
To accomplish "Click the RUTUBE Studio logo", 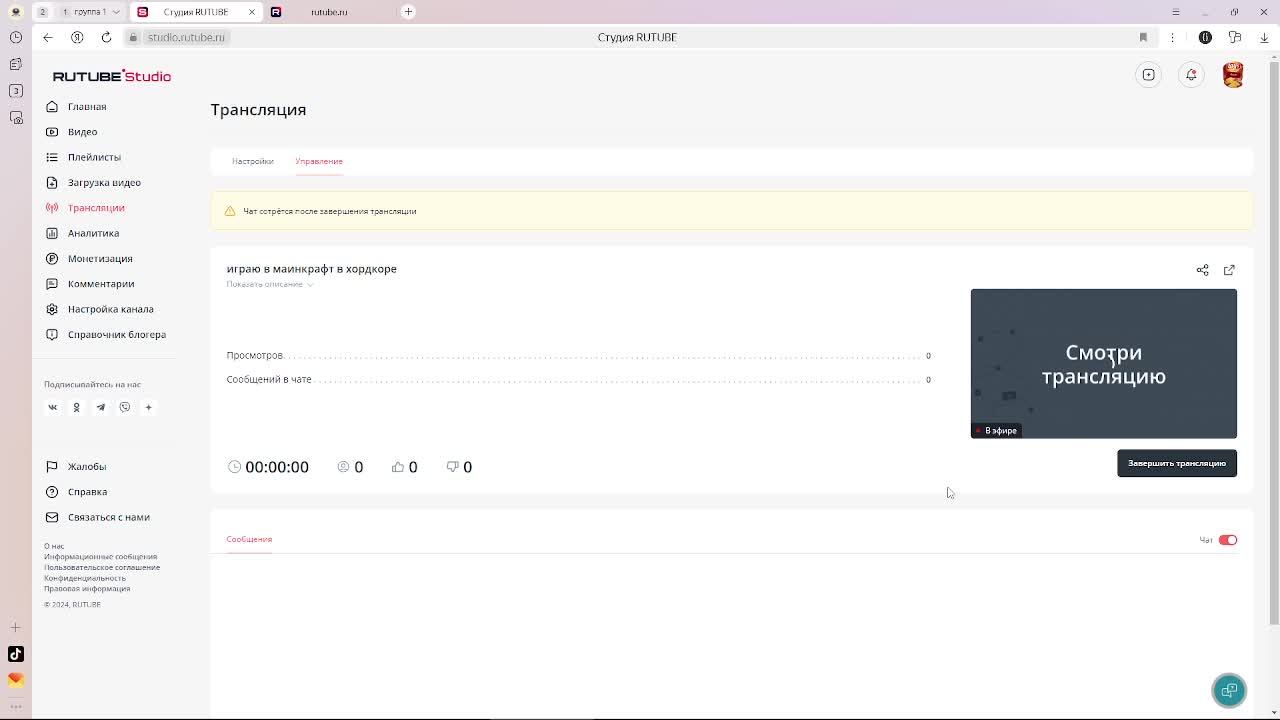I will (112, 76).
